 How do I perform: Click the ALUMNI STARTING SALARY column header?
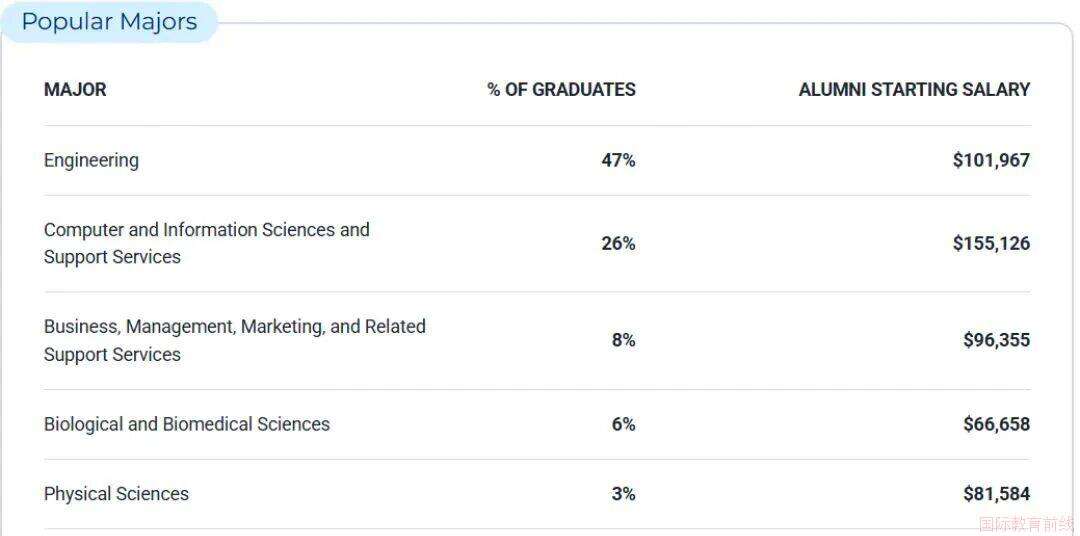(x=914, y=89)
